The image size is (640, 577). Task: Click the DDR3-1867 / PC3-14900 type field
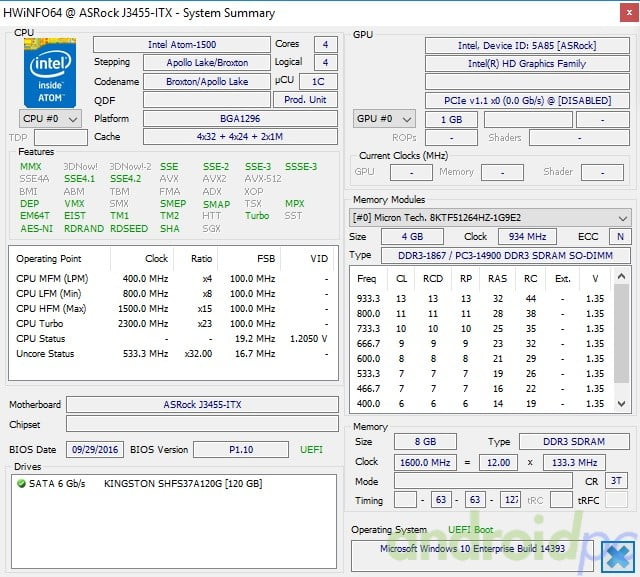tap(506, 256)
